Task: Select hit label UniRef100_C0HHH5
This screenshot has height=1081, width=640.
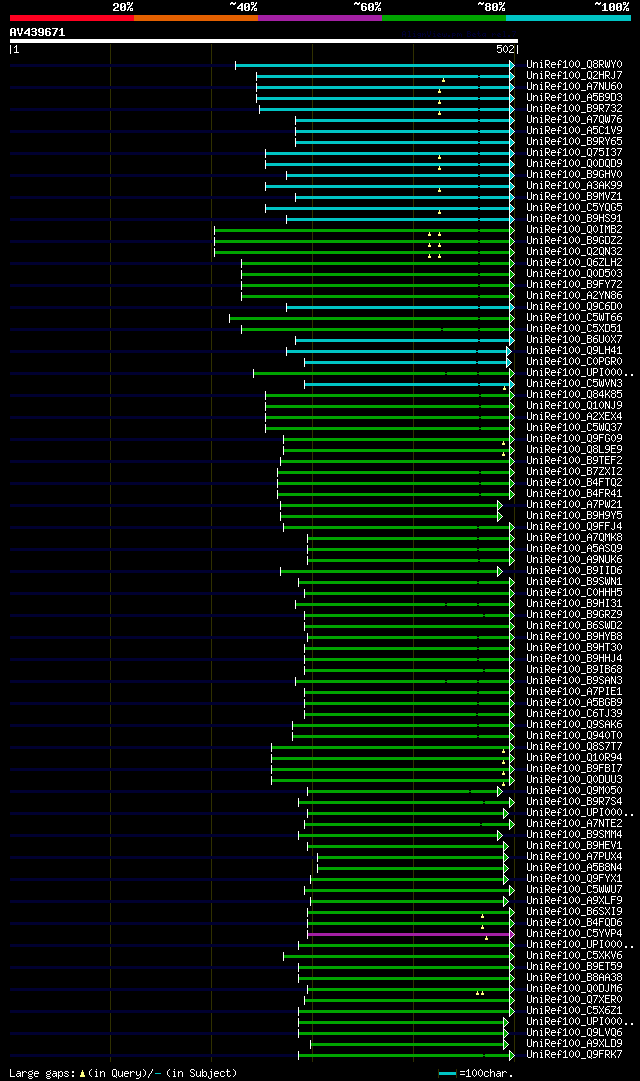Action: [574, 594]
